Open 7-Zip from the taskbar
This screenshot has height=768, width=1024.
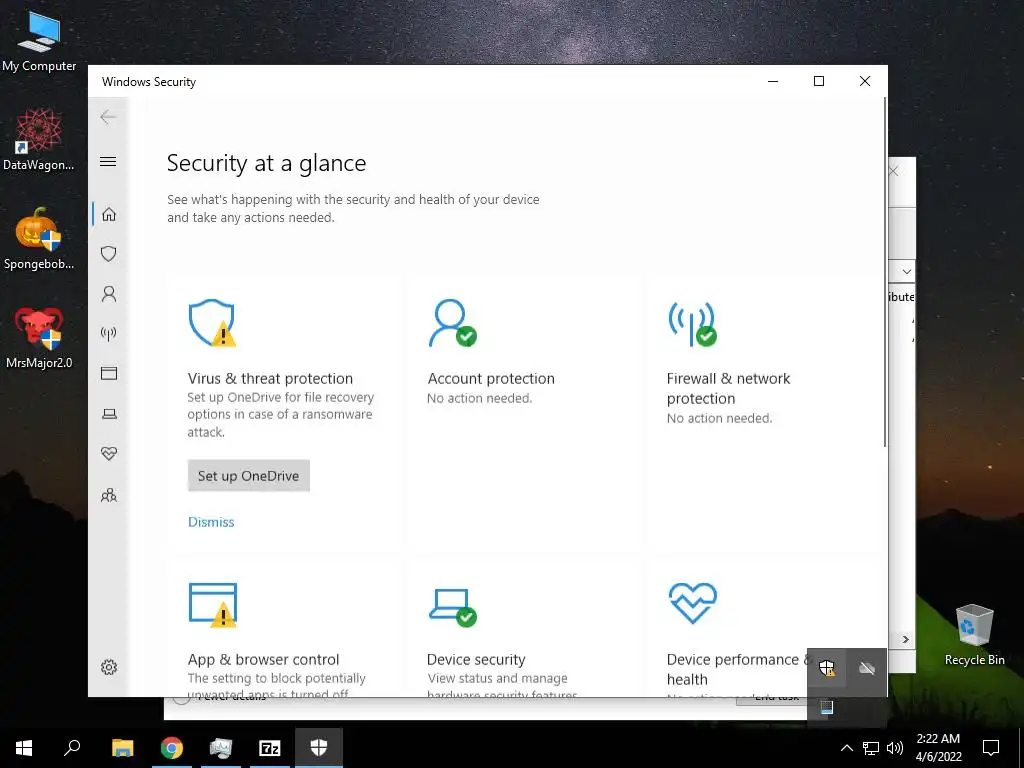[270, 748]
